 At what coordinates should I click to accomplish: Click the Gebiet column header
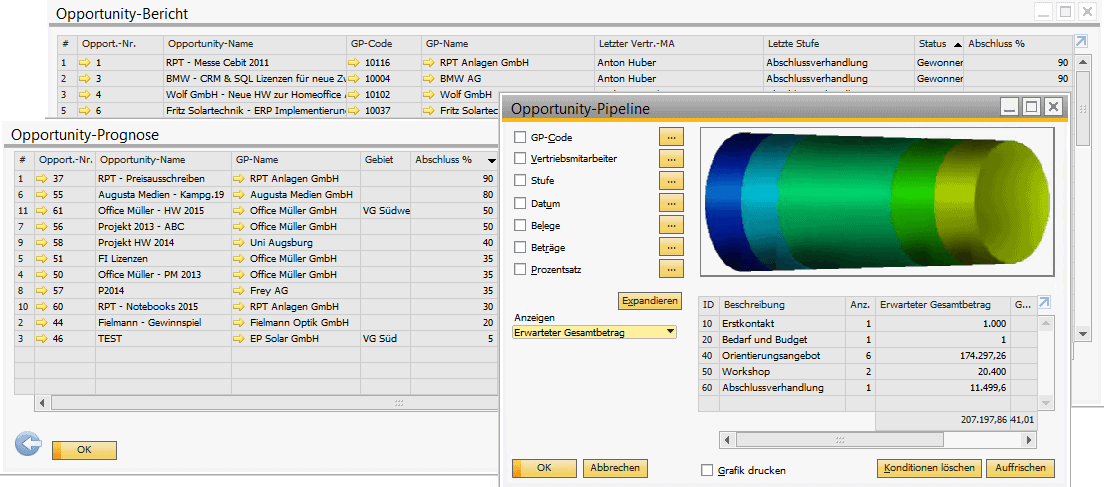coord(387,160)
